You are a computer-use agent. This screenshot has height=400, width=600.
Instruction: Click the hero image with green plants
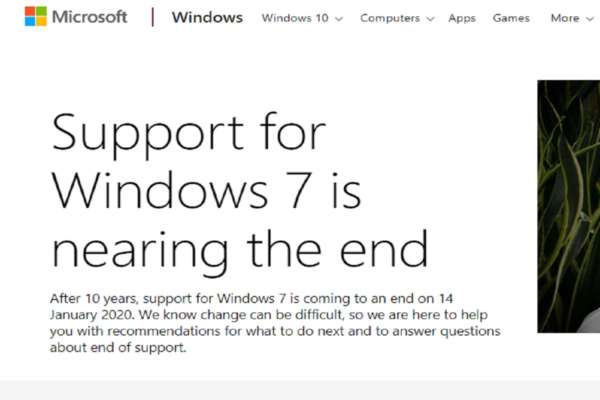point(569,206)
